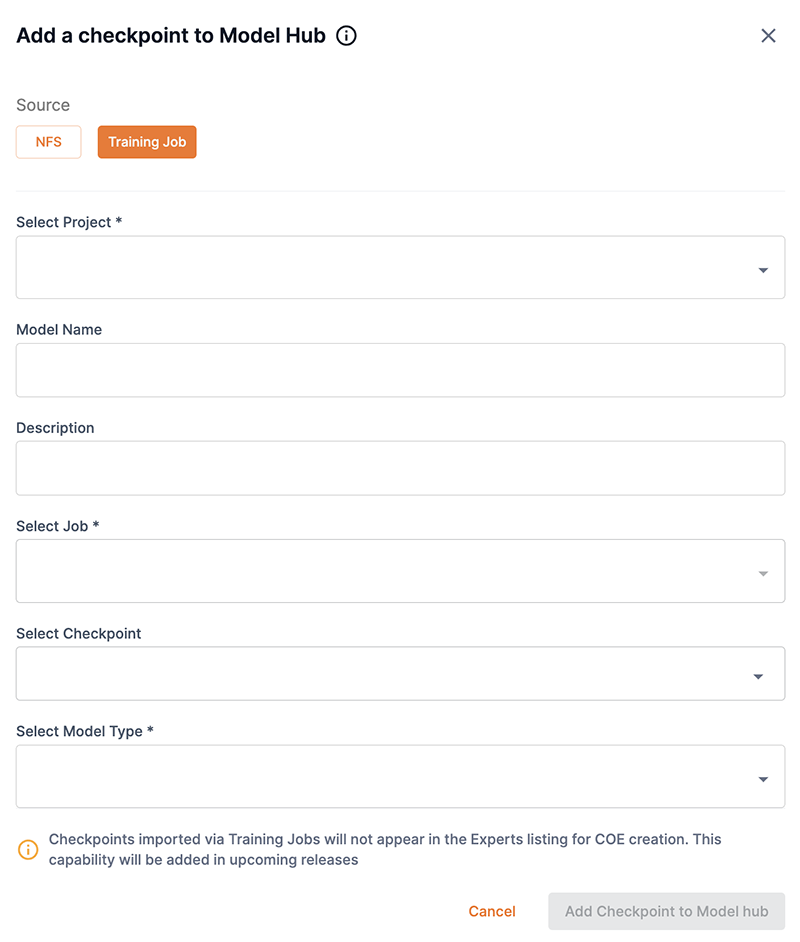800x942 pixels.
Task: Click into the Description field
Action: pos(400,468)
